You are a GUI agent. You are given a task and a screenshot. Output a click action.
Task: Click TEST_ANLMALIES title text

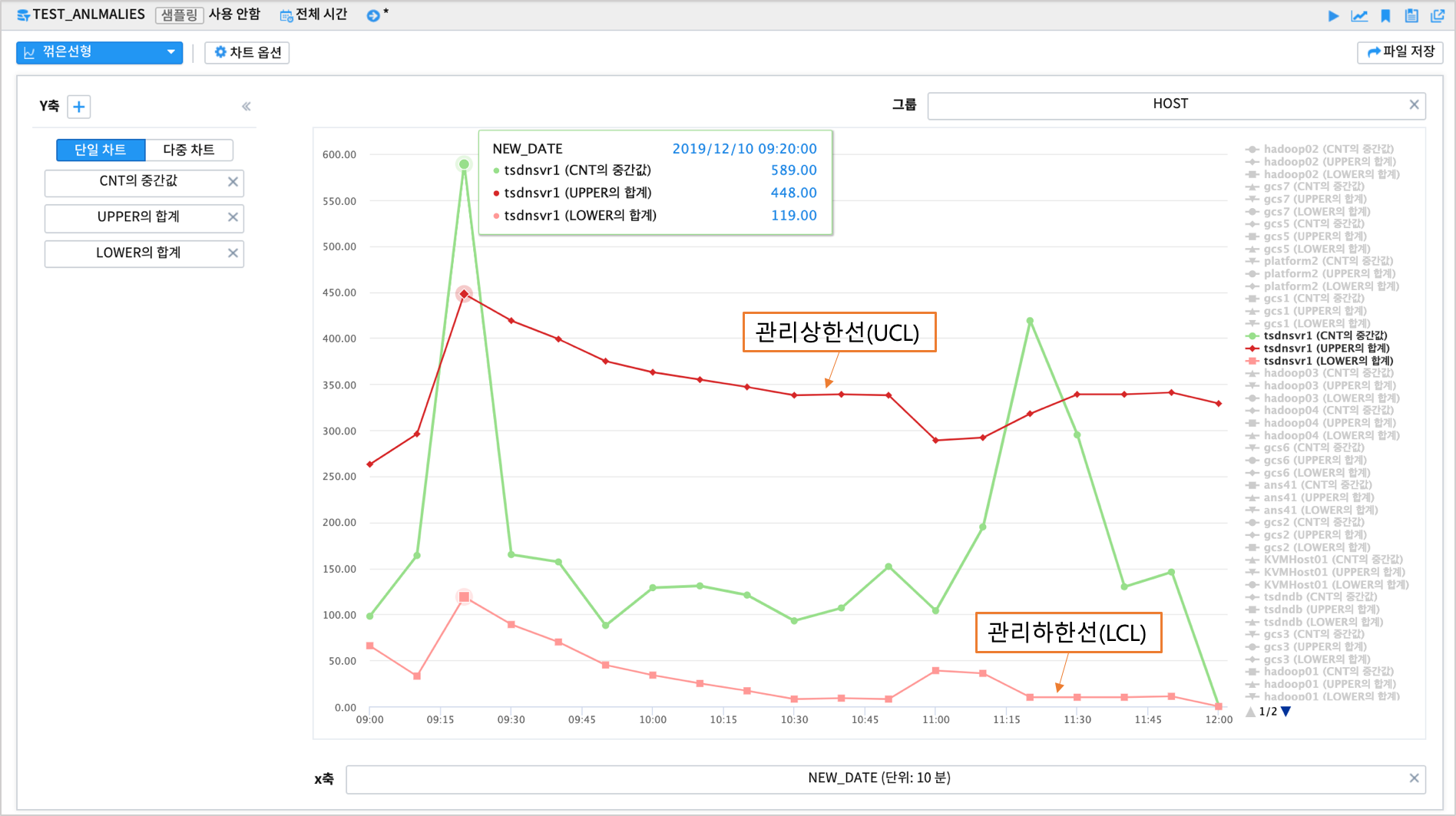(88, 15)
